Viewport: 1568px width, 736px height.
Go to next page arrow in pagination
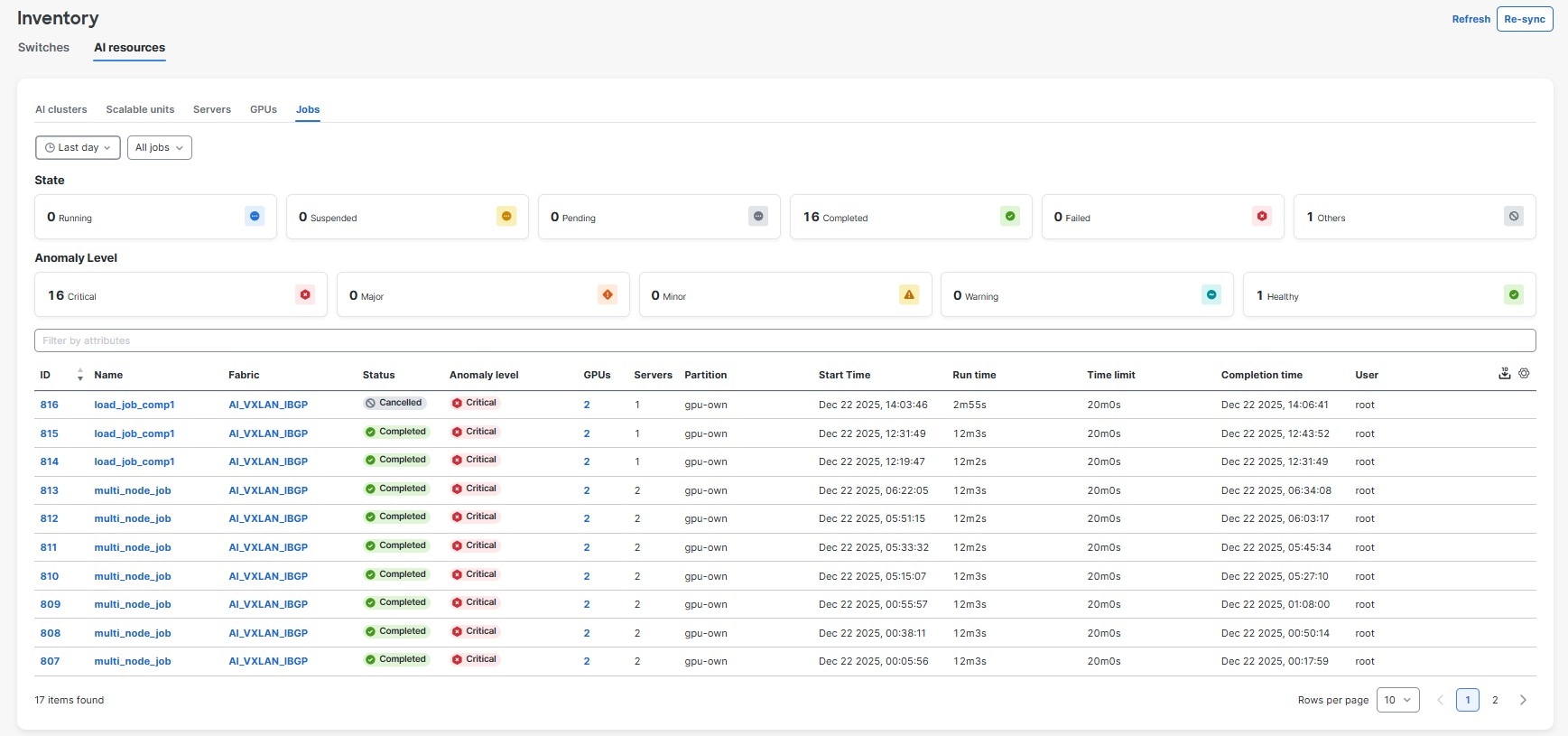click(1523, 700)
